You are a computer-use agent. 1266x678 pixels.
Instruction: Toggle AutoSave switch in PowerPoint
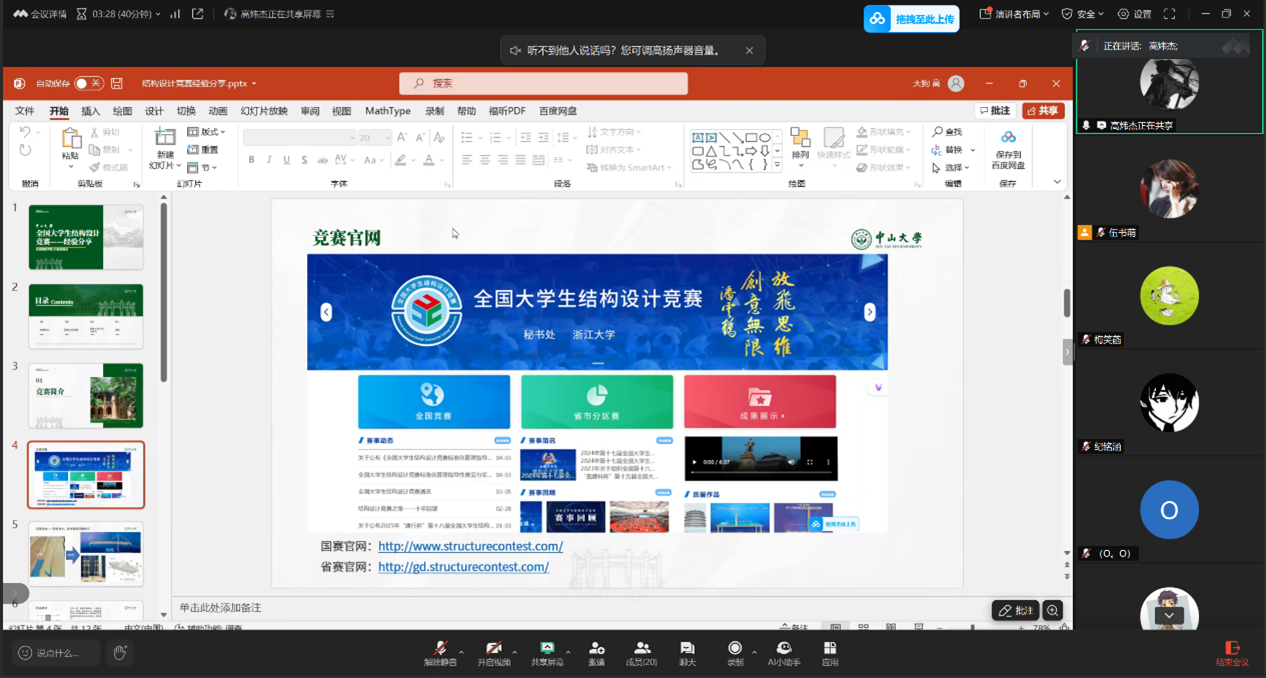pyautogui.click(x=89, y=83)
